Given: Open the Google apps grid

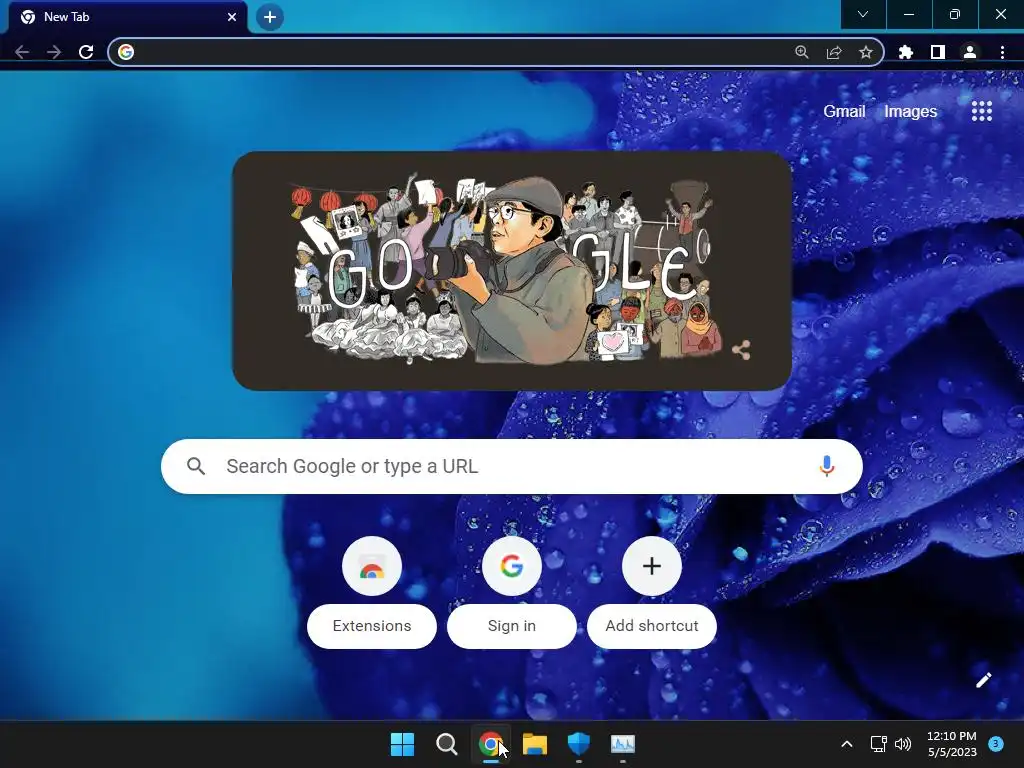Looking at the screenshot, I should click(x=982, y=111).
